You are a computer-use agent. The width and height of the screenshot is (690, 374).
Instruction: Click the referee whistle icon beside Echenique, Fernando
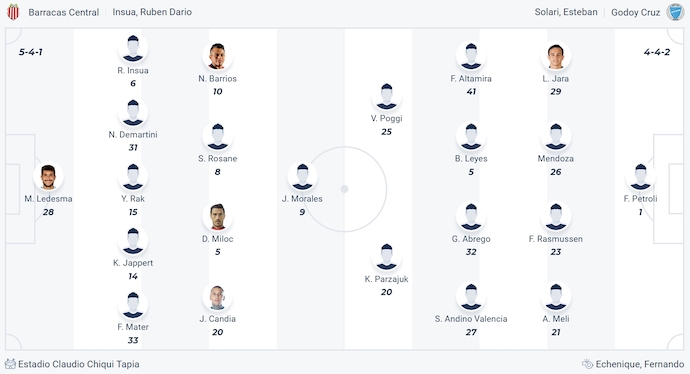(x=587, y=364)
